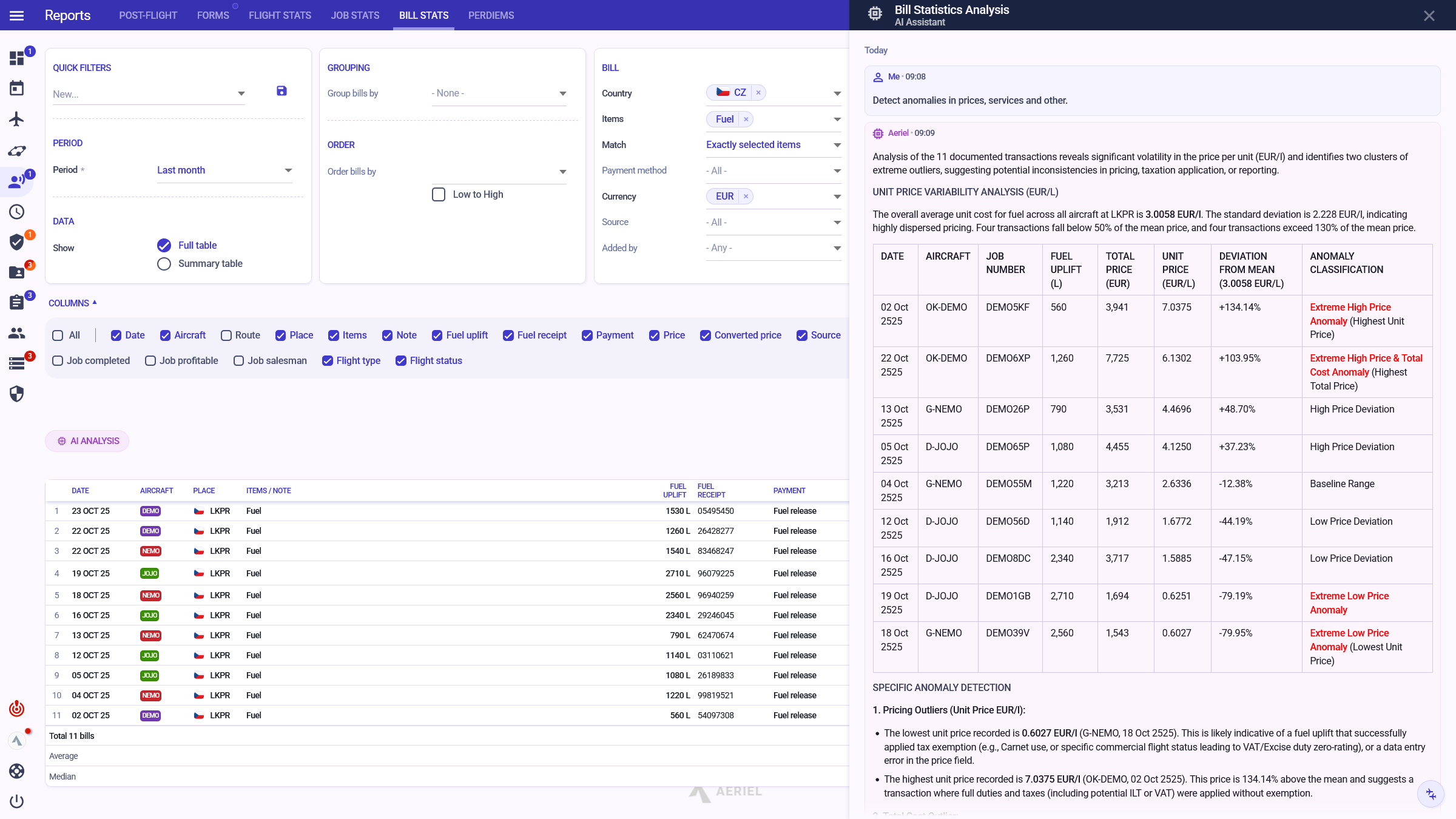Viewport: 1456px width, 819px height.
Task: Open the clock sidebar icon
Action: [x=17, y=212]
